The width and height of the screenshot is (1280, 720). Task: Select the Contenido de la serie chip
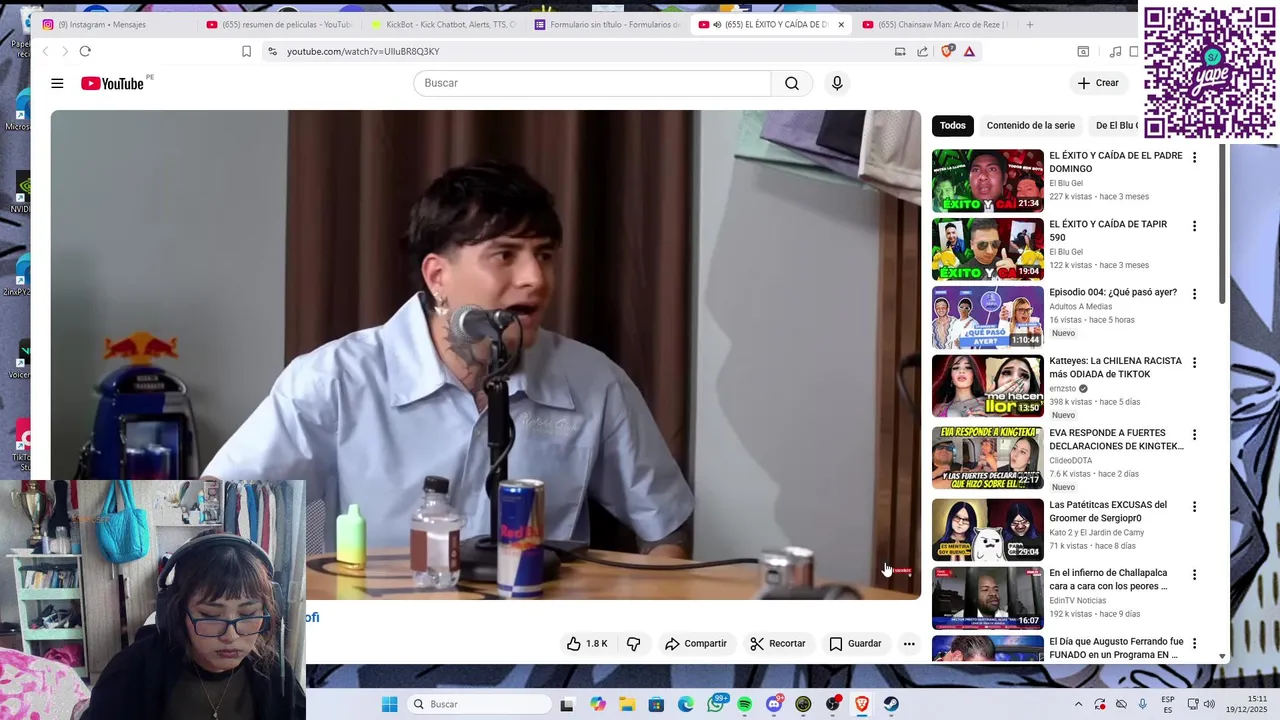pos(1031,126)
